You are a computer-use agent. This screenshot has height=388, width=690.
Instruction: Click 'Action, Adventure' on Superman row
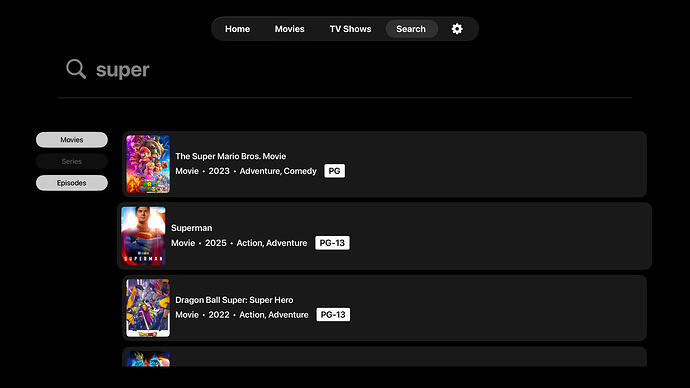tap(272, 243)
